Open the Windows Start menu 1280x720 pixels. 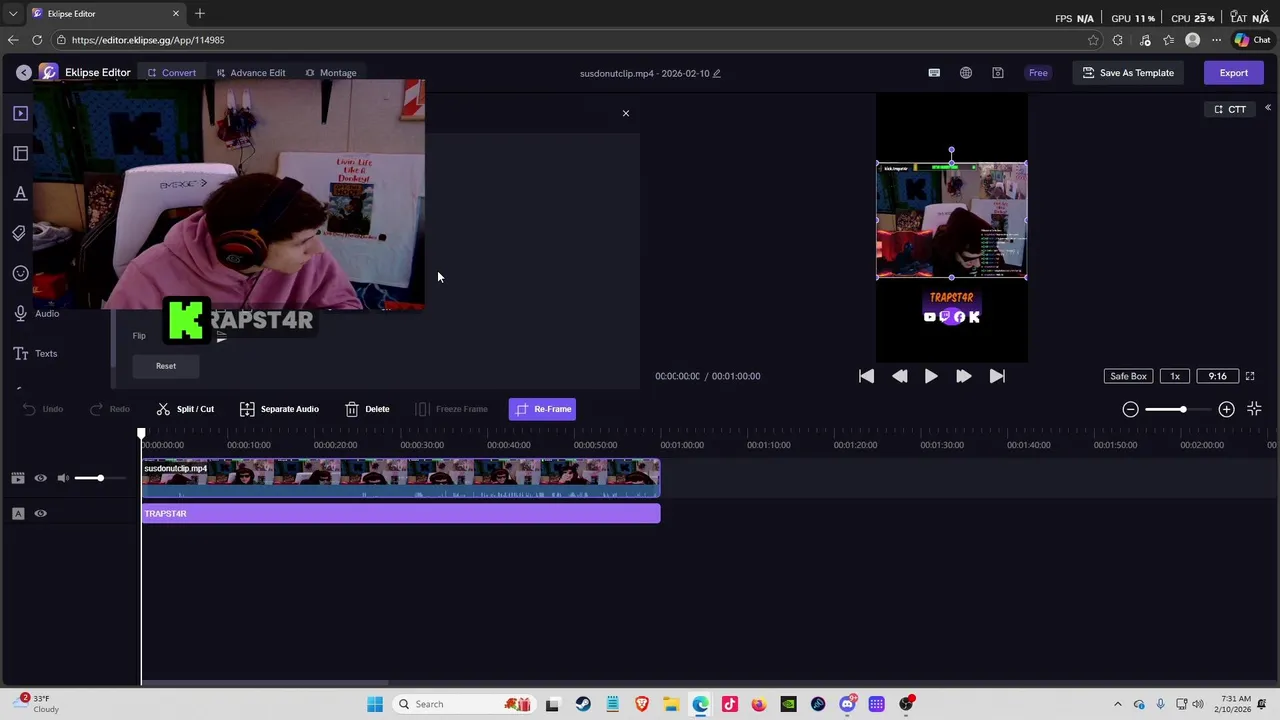375,704
